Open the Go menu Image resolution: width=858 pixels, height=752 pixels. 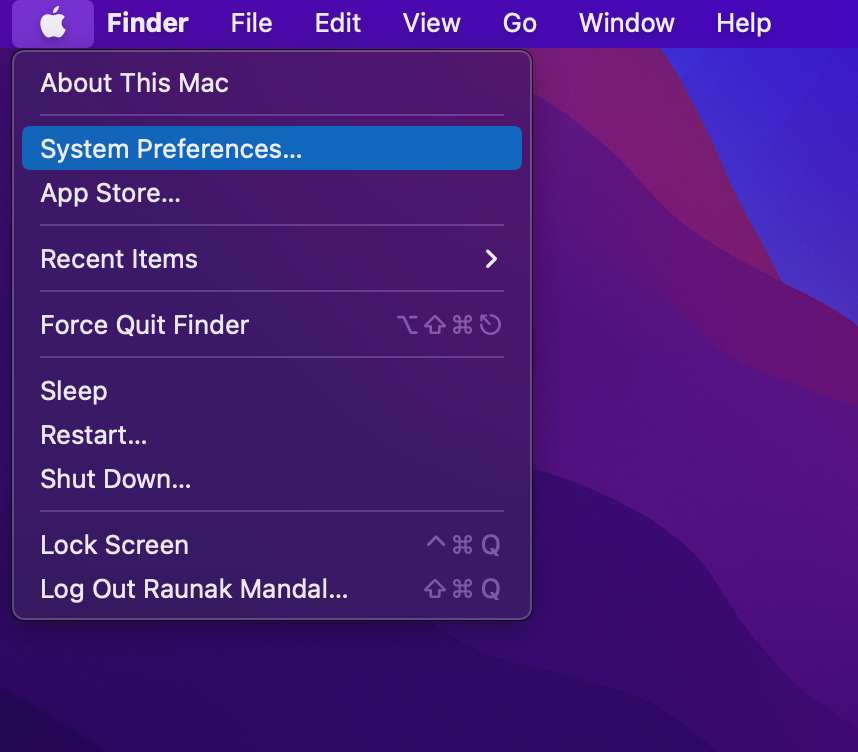point(520,23)
